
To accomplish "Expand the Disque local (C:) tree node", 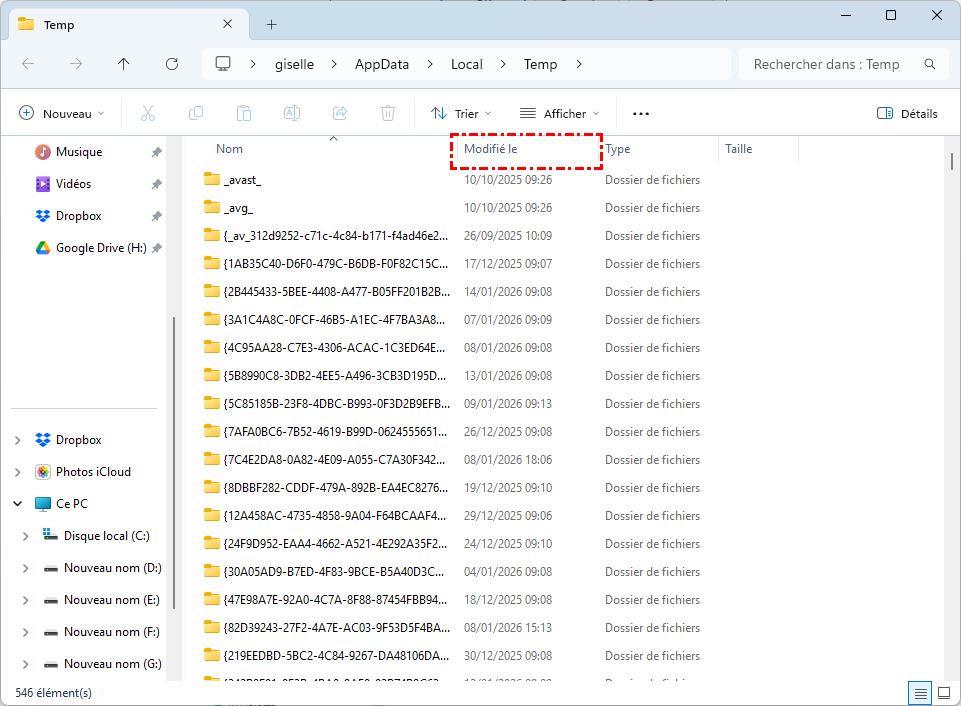I will [x=26, y=536].
